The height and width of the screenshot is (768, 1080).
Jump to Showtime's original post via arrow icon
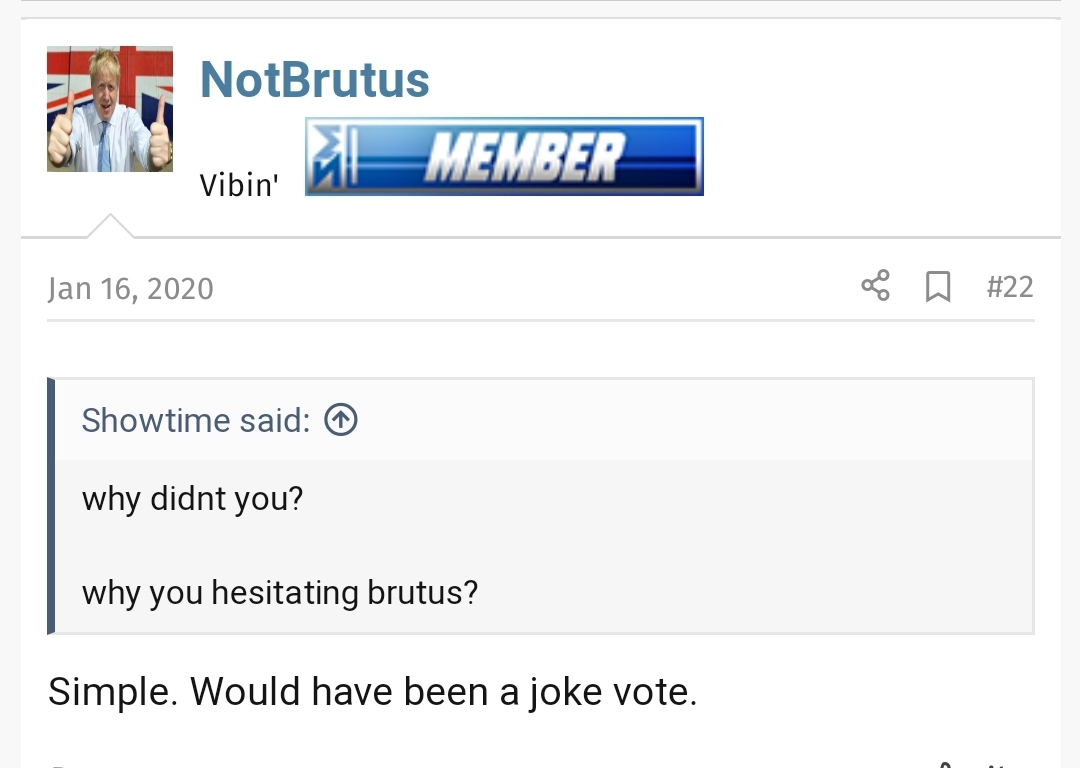point(340,420)
